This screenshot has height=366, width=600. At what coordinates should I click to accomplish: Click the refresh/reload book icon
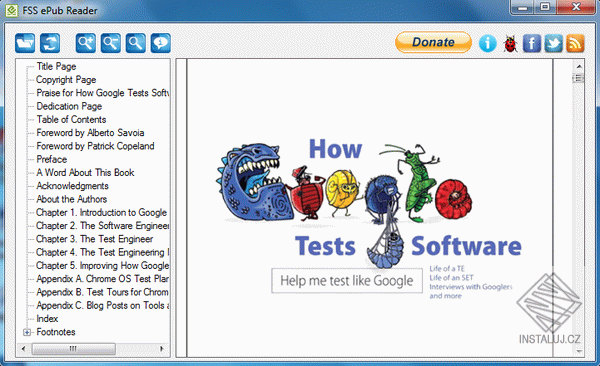[50, 43]
